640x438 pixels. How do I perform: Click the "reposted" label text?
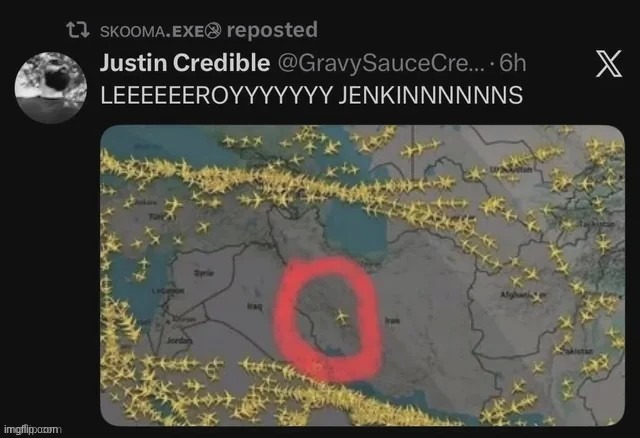(272, 30)
